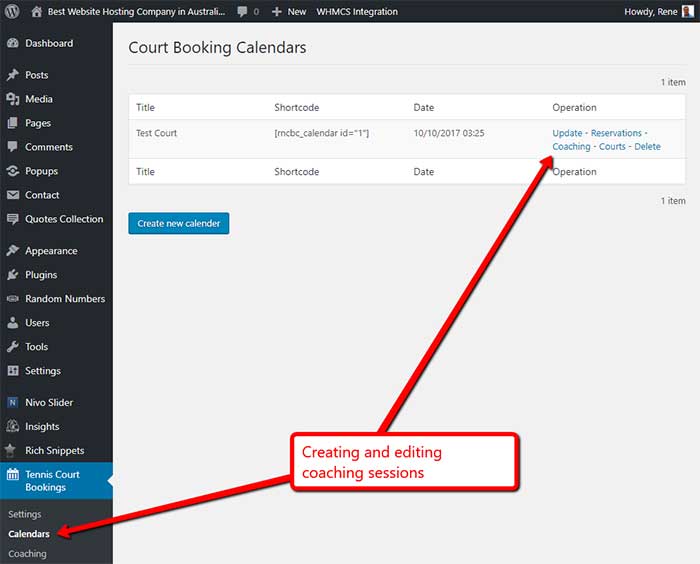This screenshot has height=564, width=700.
Task: Open the Media library icon
Action: (13, 99)
